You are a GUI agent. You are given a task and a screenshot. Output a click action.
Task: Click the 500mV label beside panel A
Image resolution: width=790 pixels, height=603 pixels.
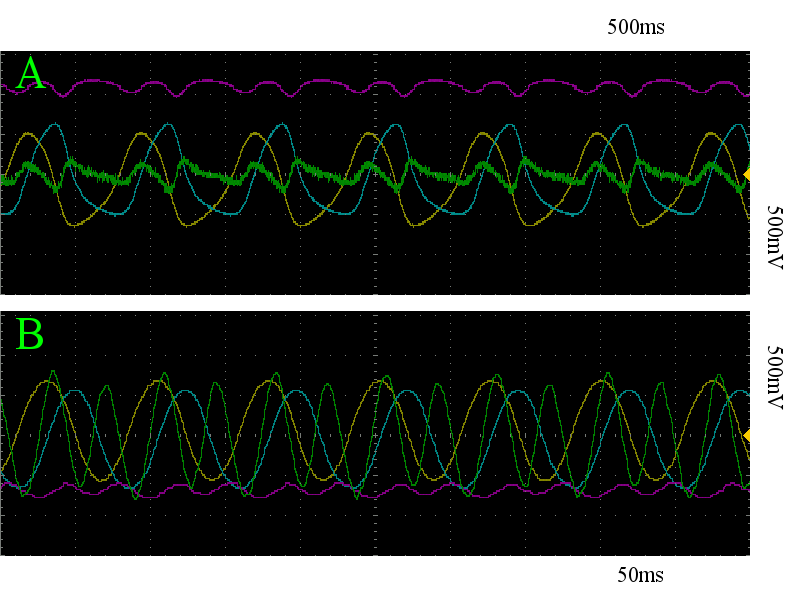coord(775,237)
